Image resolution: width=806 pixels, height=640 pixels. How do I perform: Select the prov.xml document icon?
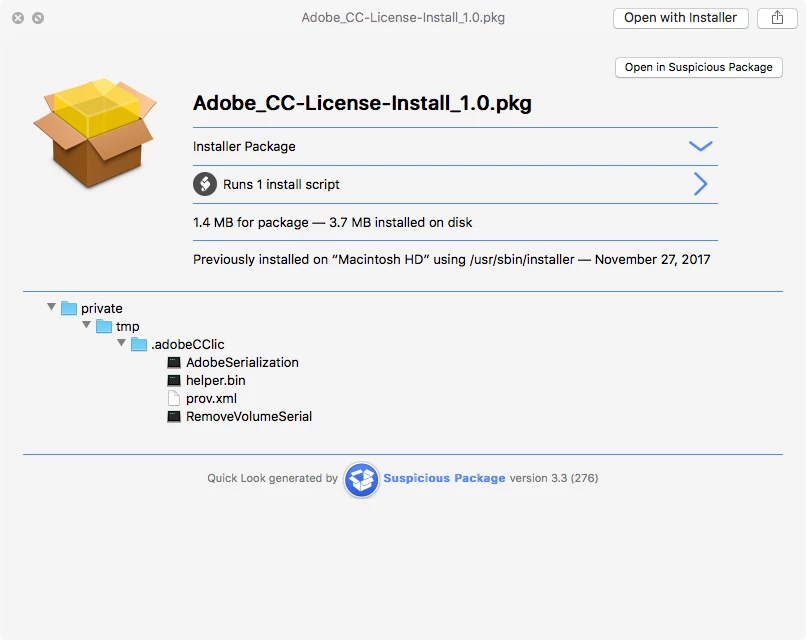point(174,398)
